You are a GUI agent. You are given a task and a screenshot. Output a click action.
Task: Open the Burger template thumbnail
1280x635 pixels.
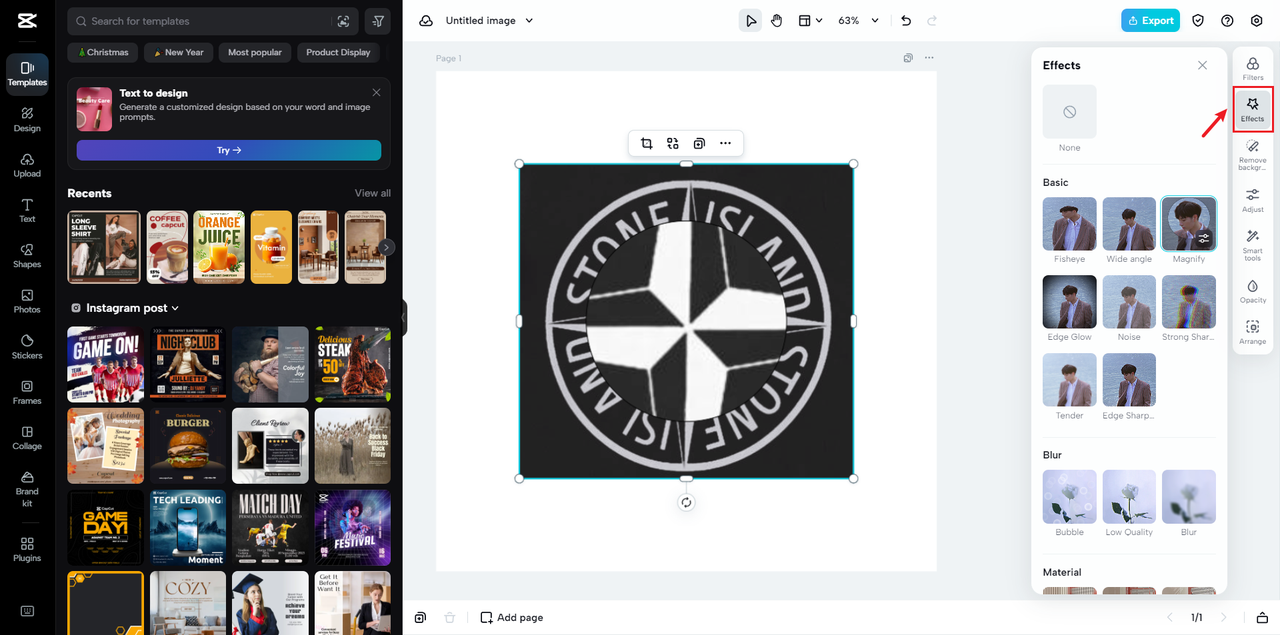coord(187,446)
